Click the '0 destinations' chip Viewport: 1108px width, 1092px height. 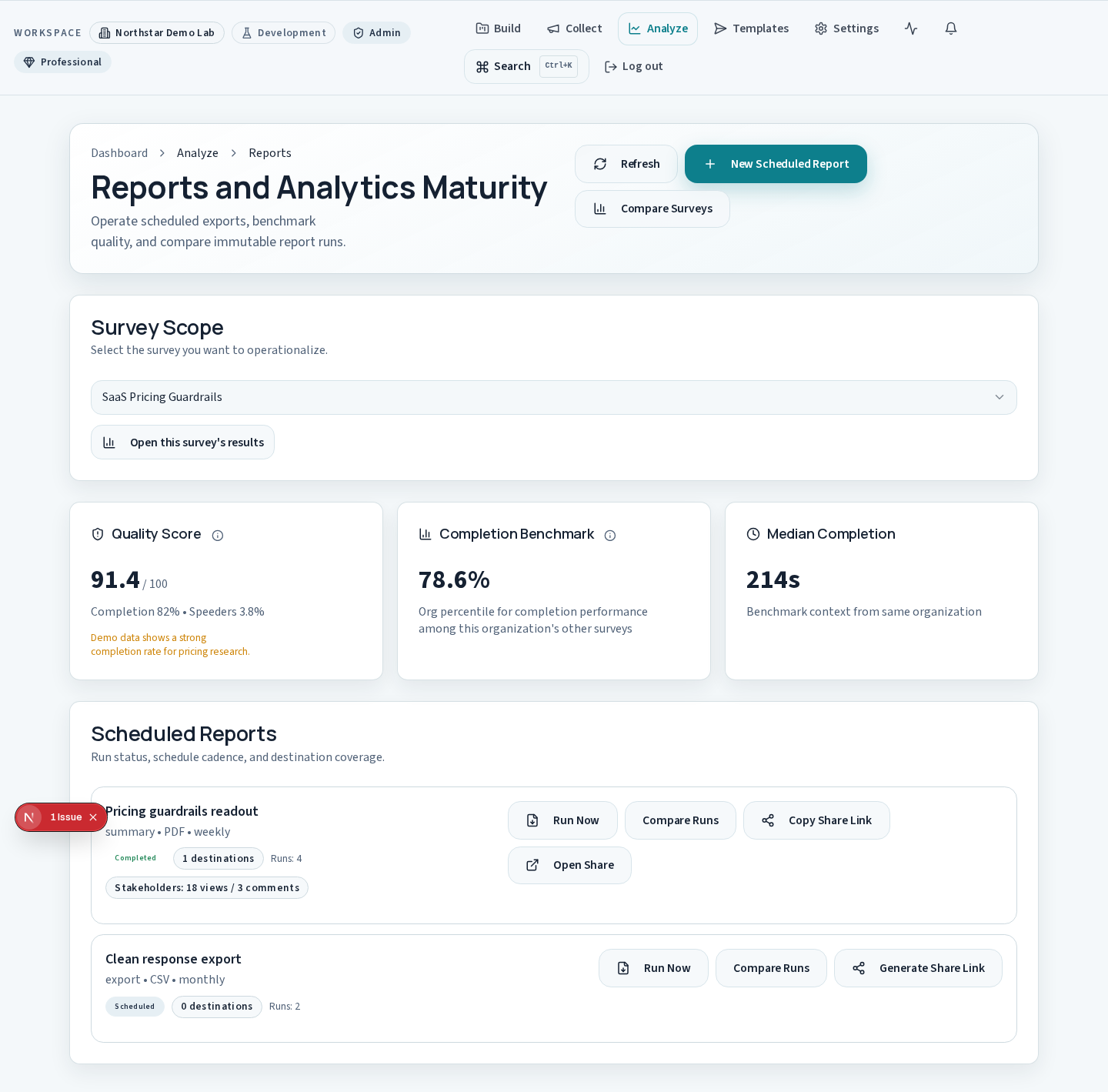(217, 1007)
